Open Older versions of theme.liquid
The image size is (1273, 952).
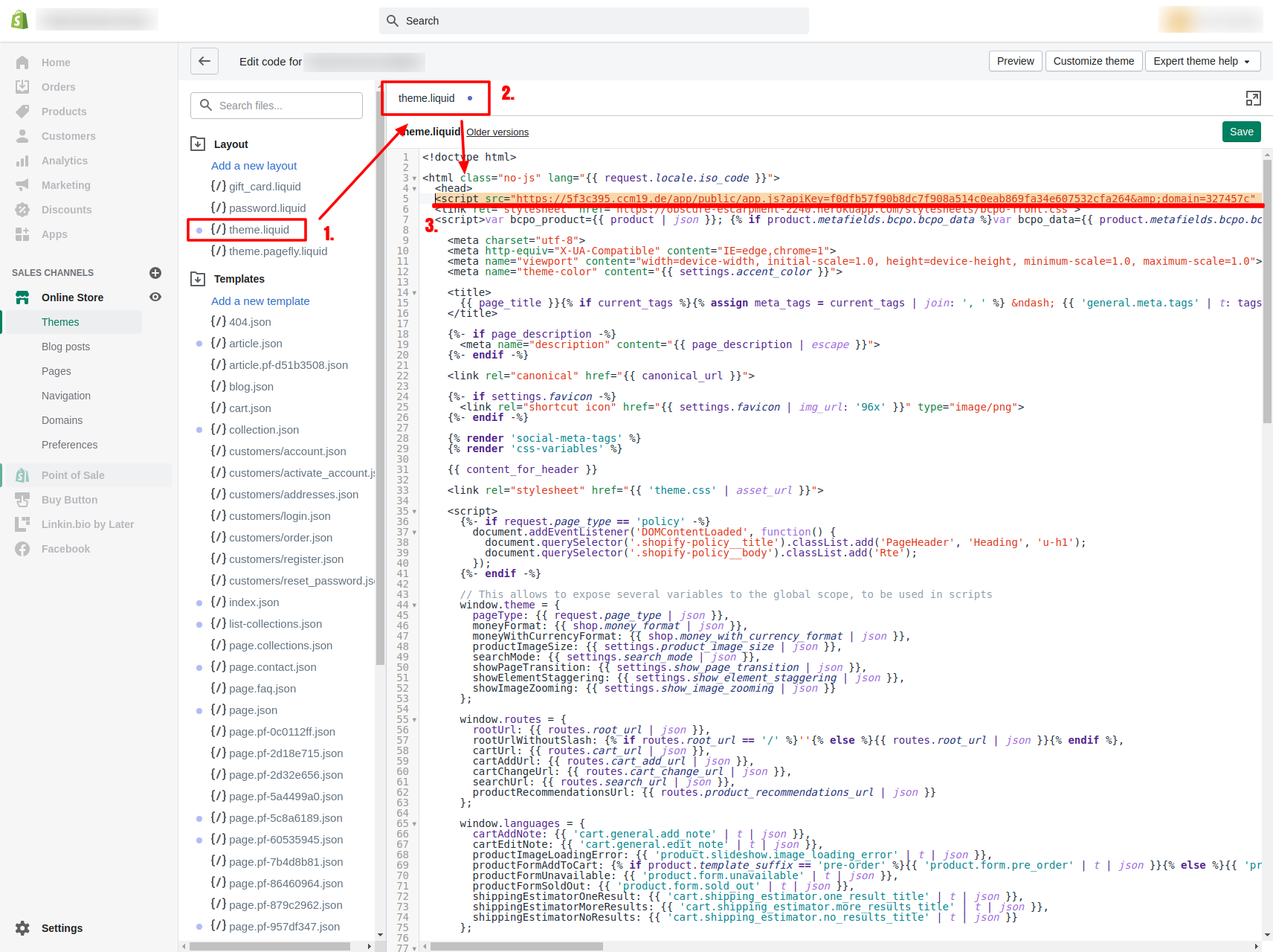click(x=497, y=132)
